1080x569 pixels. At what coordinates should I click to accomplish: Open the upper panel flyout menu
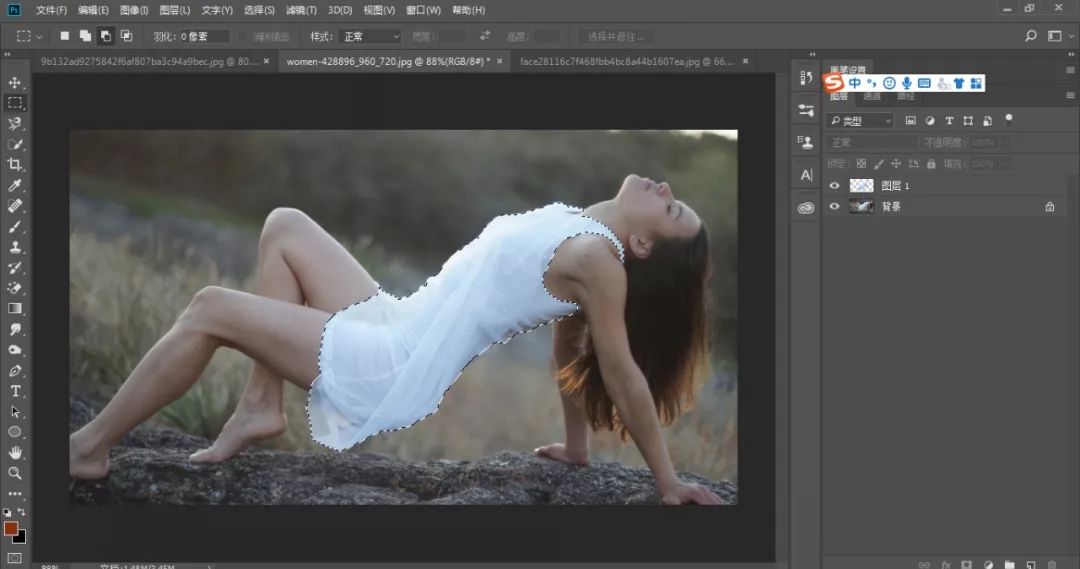click(x=1070, y=70)
